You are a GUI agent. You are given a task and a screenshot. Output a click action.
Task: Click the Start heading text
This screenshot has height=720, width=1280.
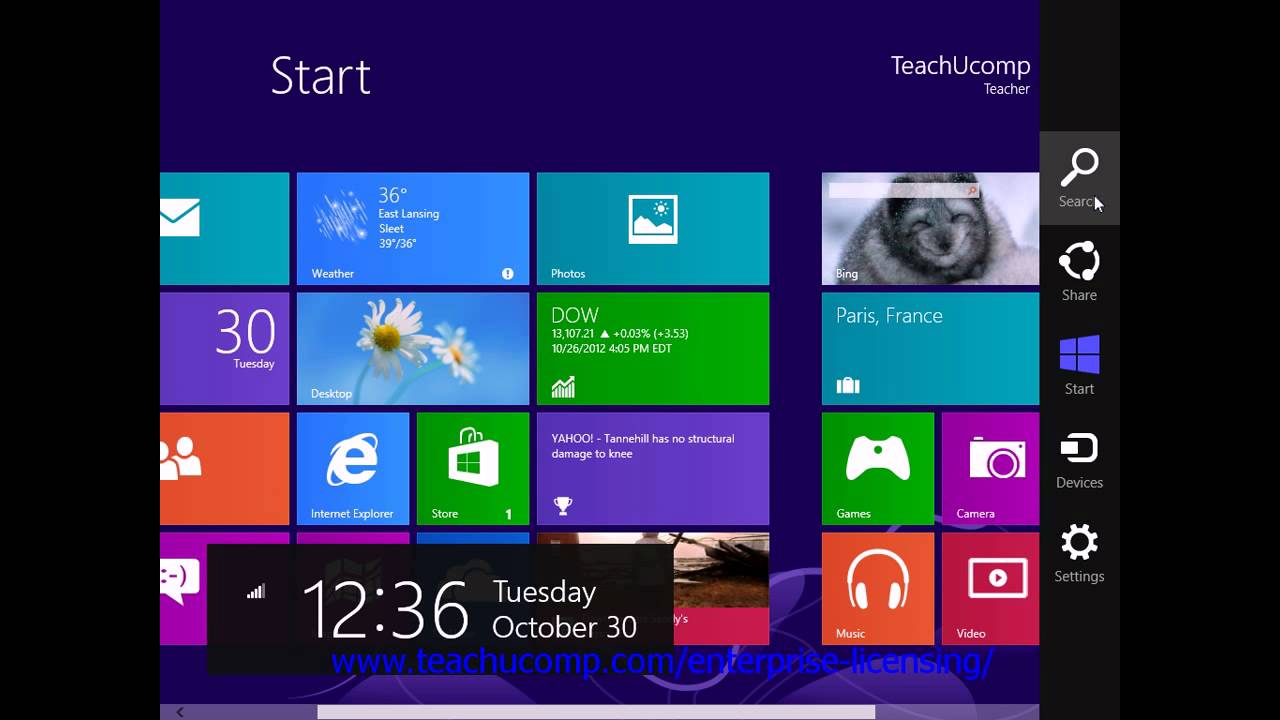(x=320, y=76)
